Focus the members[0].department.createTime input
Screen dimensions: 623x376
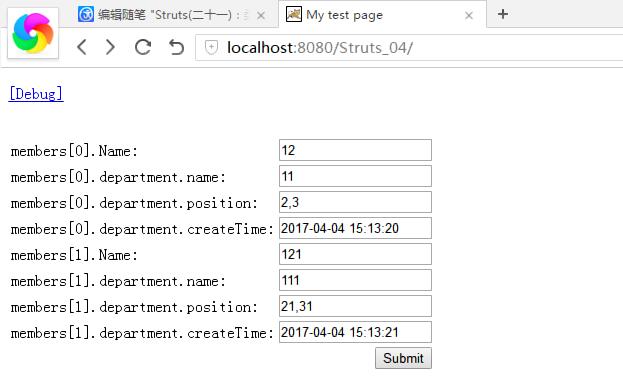point(355,228)
